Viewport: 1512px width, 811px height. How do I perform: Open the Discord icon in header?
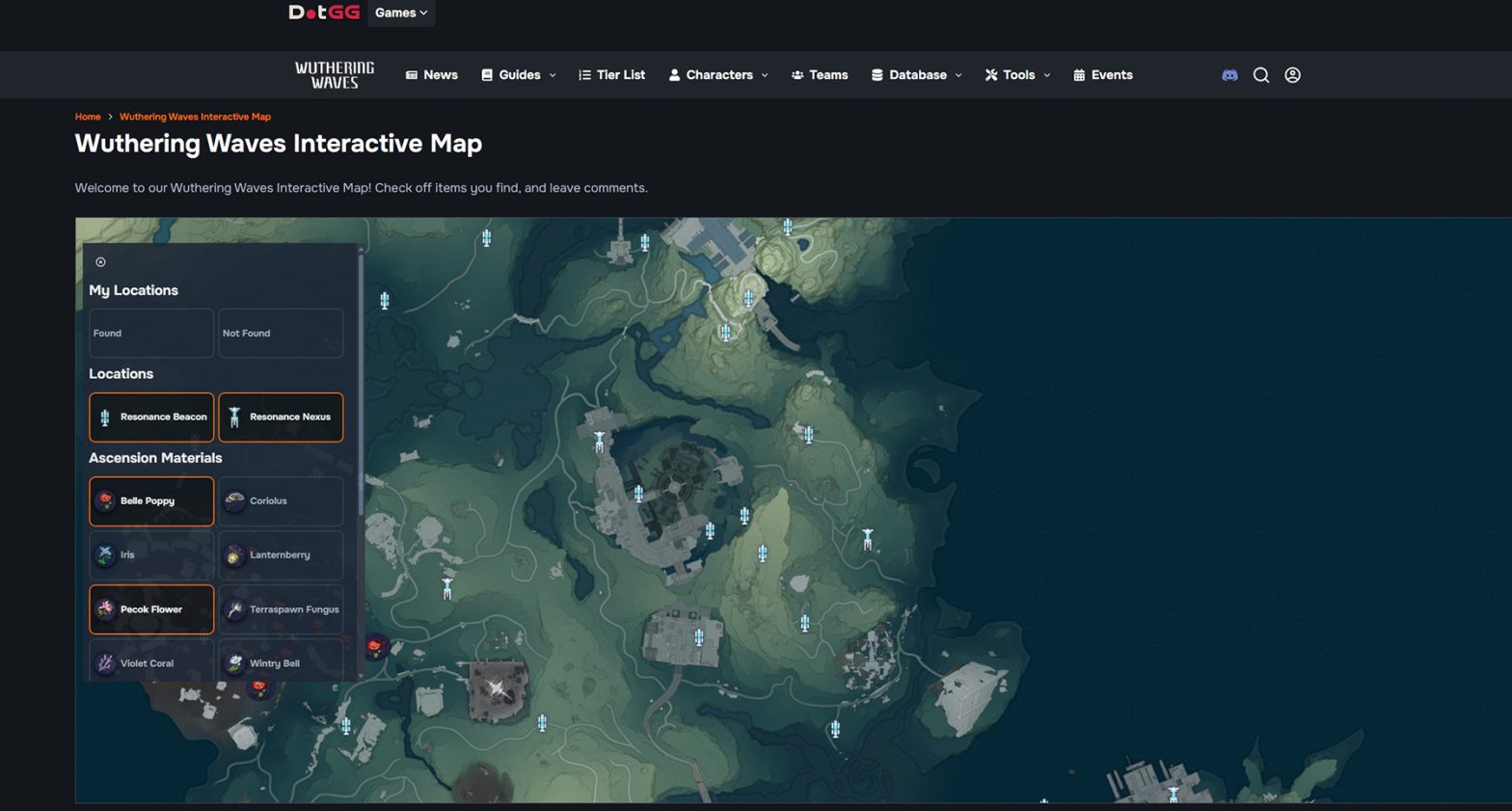point(1229,75)
